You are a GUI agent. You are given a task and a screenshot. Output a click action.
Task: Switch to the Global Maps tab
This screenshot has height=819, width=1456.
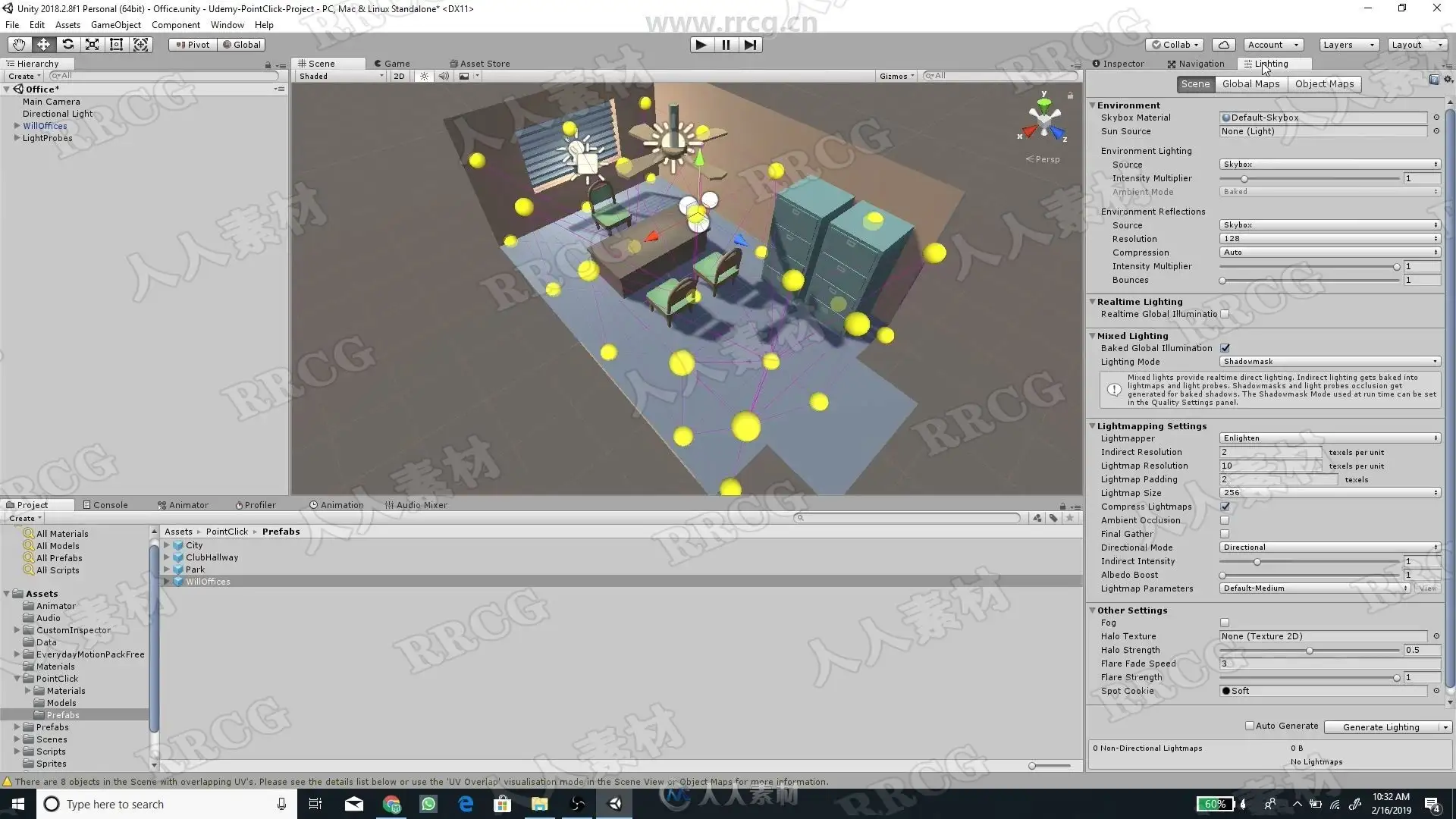coord(1250,84)
